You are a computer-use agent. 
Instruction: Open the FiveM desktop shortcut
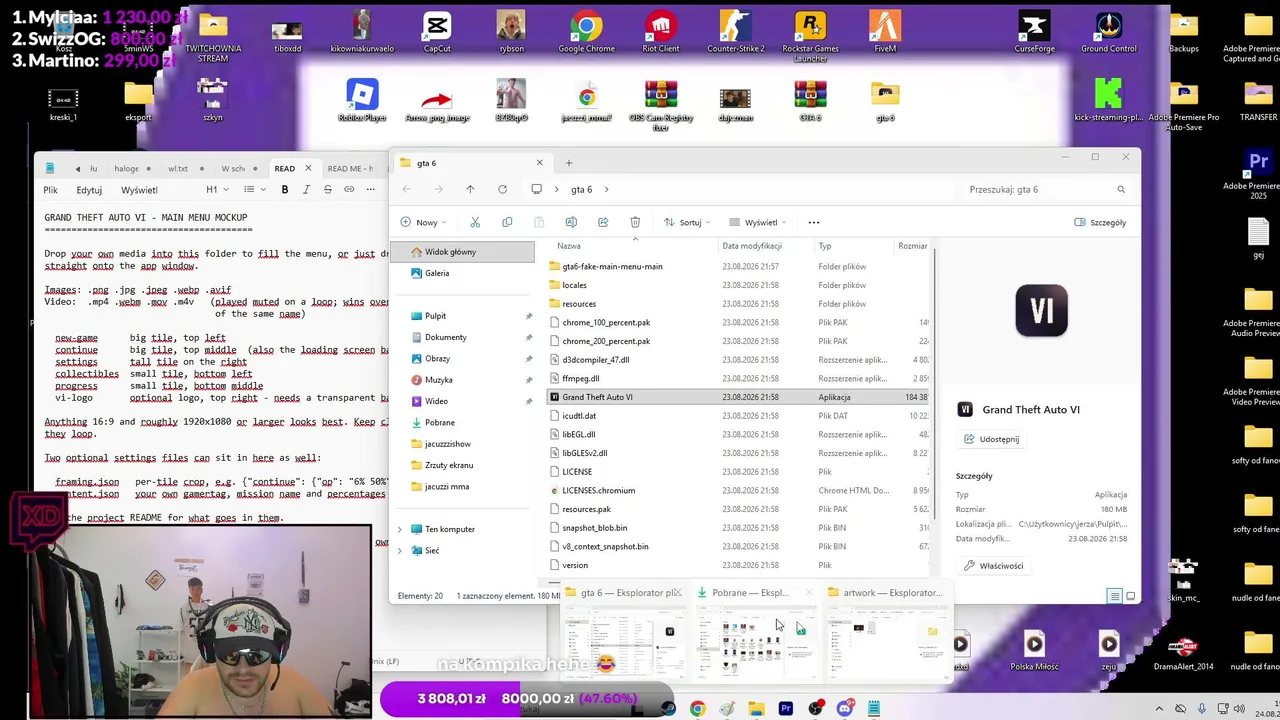[885, 31]
